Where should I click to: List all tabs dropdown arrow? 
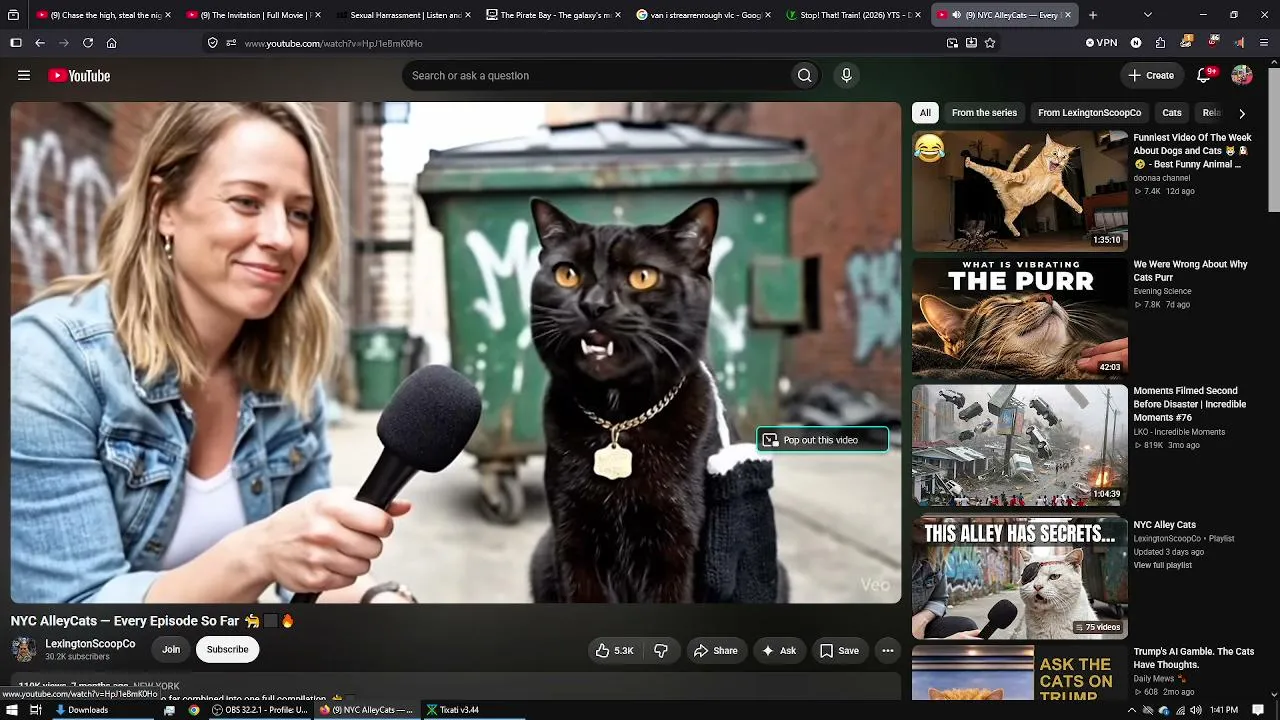tap(1147, 15)
